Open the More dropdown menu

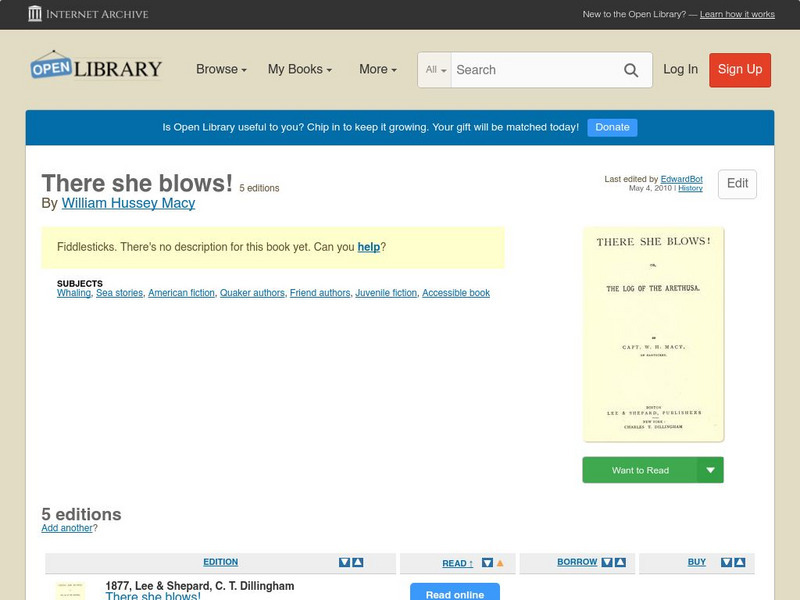(x=376, y=69)
